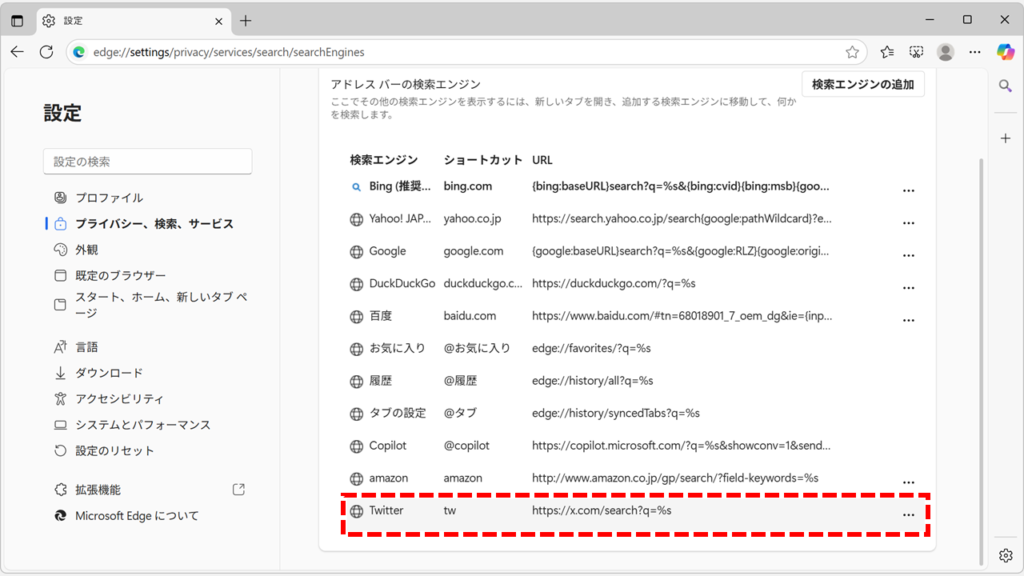This screenshot has width=1024, height=576.
Task: Open more actions for Twitter row
Action: (x=908, y=515)
